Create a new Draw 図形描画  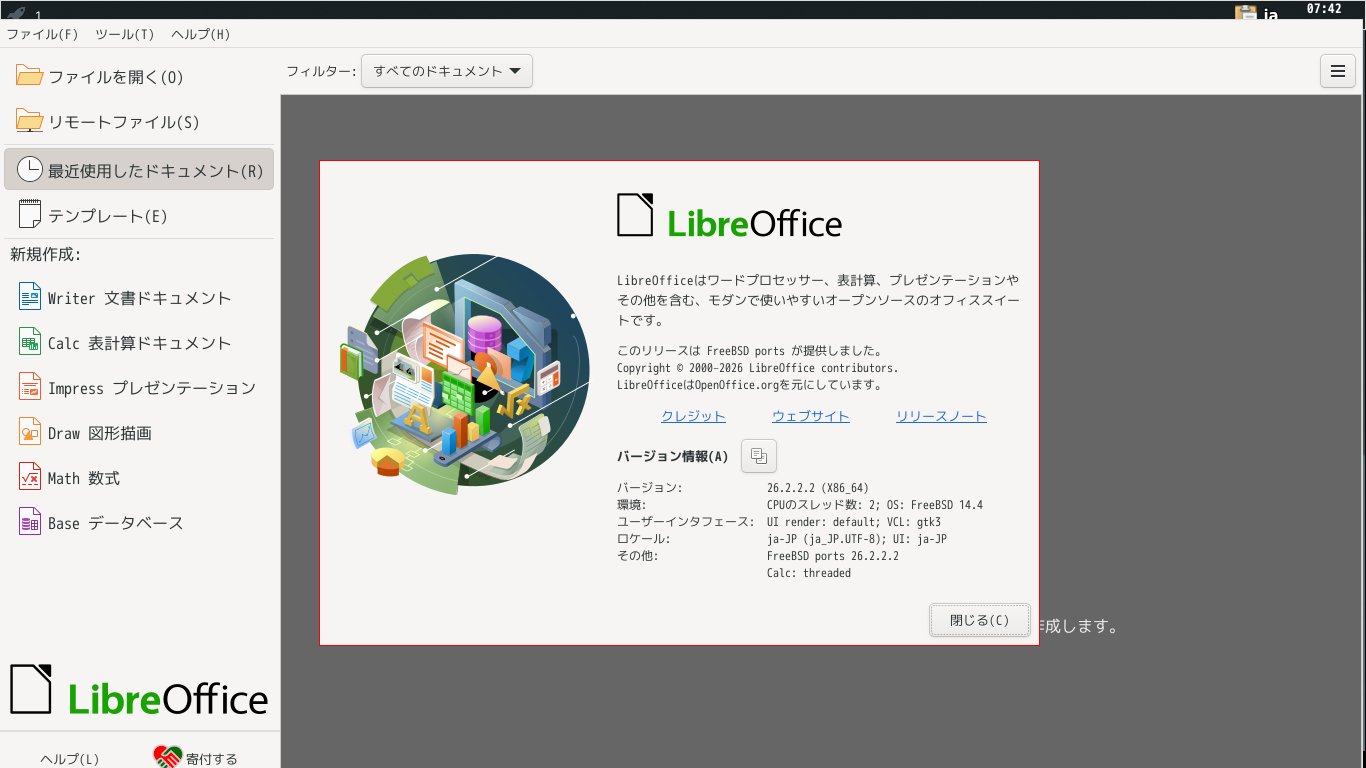[x=139, y=433]
